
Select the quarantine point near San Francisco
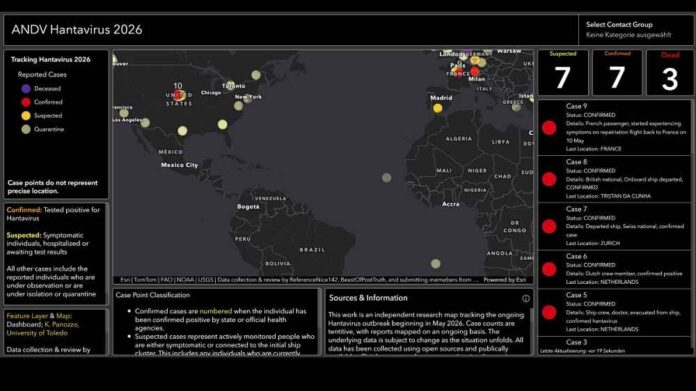[x=124, y=113]
